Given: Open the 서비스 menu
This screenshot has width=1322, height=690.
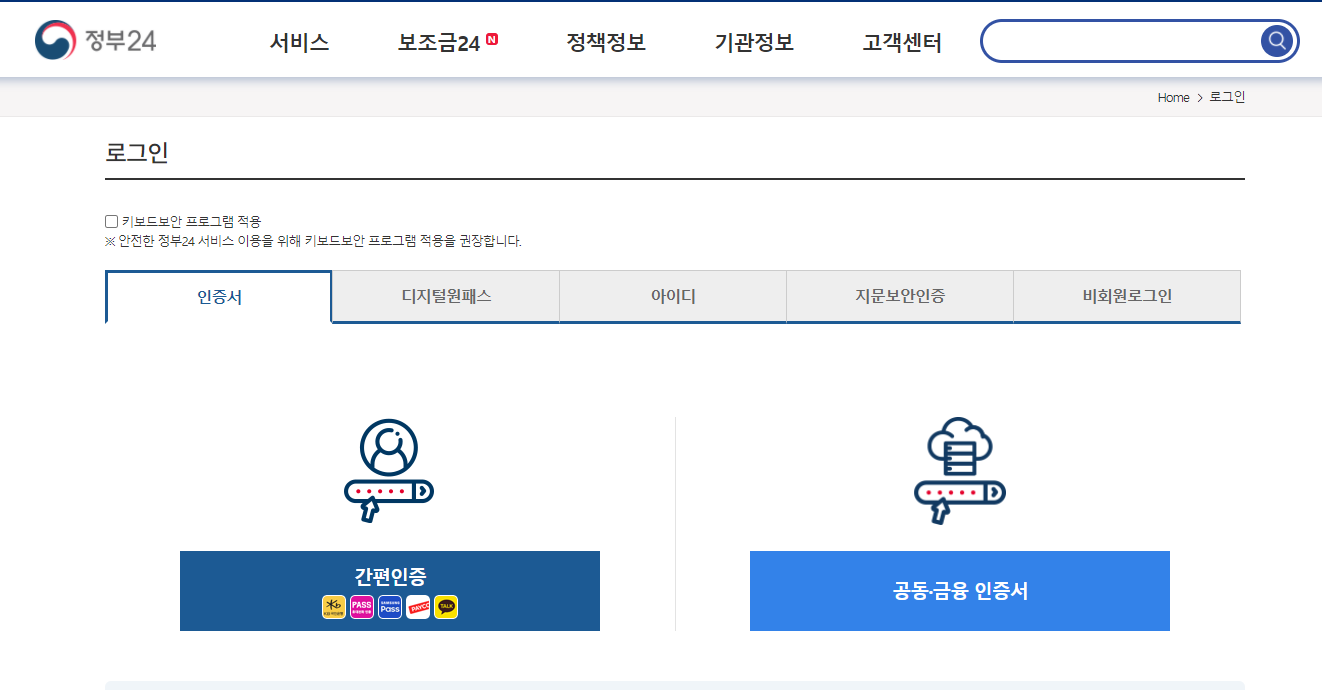Looking at the screenshot, I should coord(299,42).
